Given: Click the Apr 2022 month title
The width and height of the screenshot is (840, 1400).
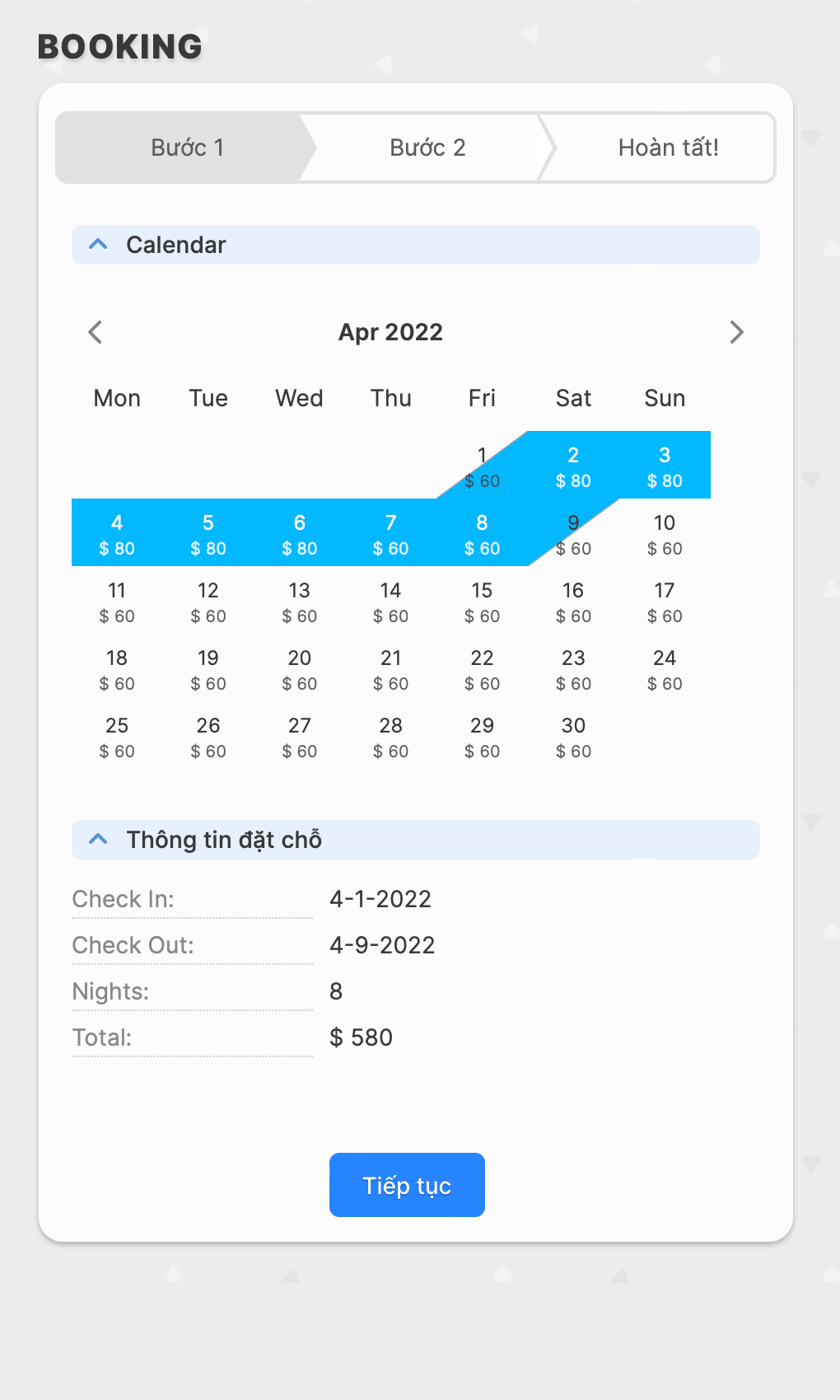Looking at the screenshot, I should [x=391, y=332].
